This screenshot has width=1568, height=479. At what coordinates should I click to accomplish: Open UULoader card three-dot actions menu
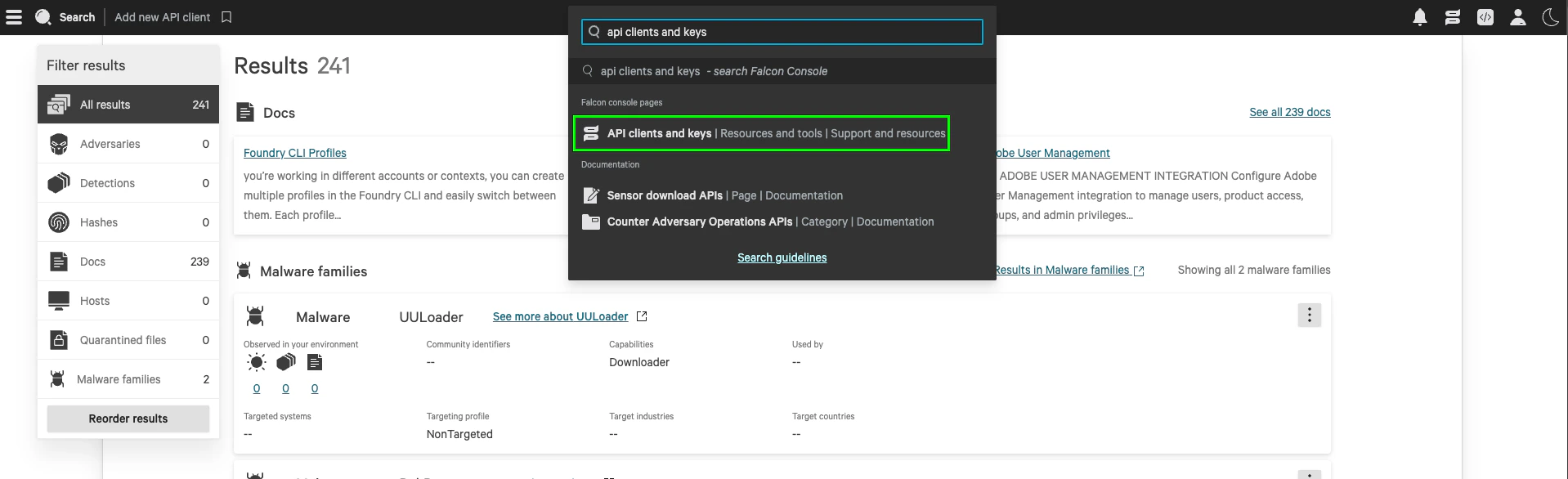tap(1309, 315)
